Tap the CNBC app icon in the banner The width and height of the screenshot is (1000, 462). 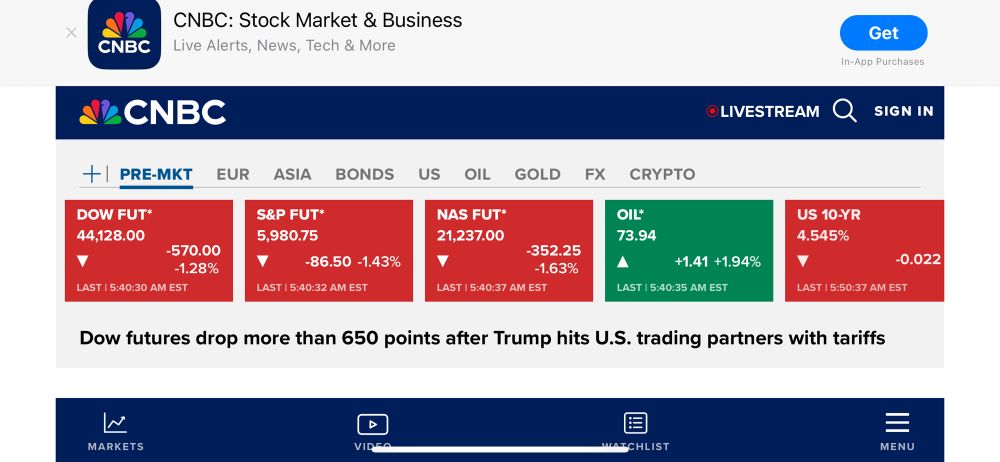point(124,33)
